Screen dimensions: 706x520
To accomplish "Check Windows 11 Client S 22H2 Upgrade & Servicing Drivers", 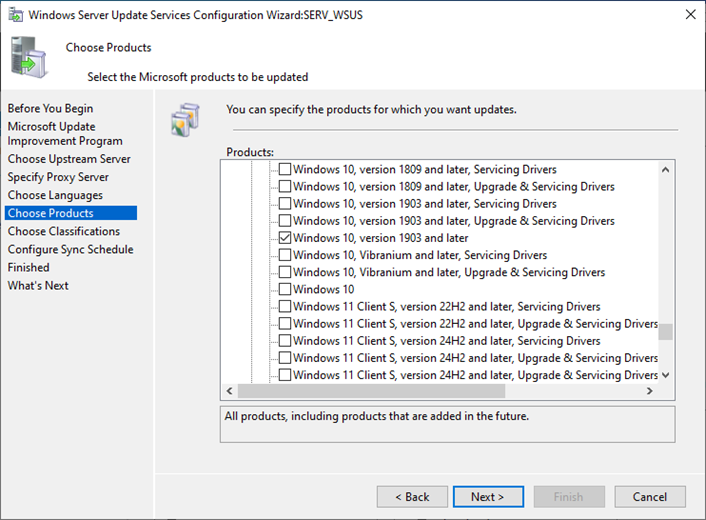I will coord(285,323).
